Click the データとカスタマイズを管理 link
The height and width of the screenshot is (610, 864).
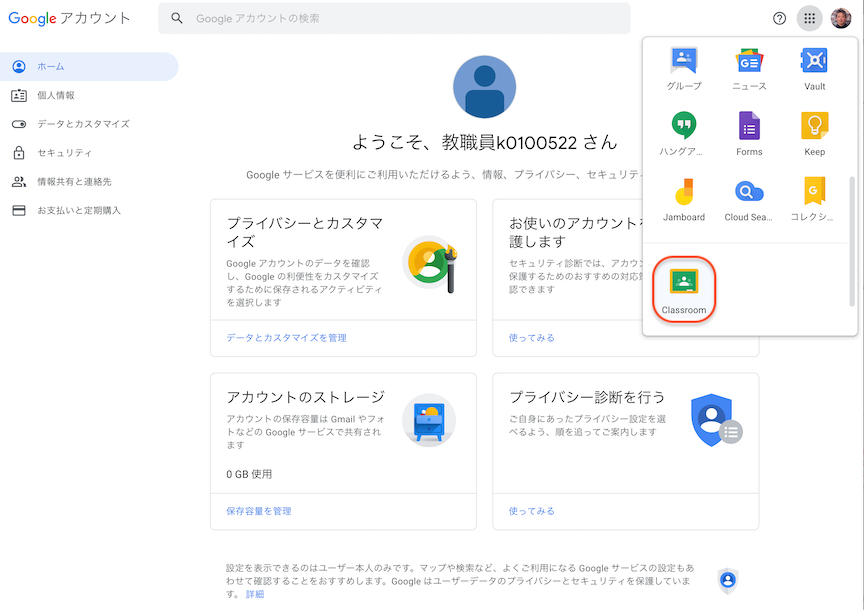pos(287,338)
